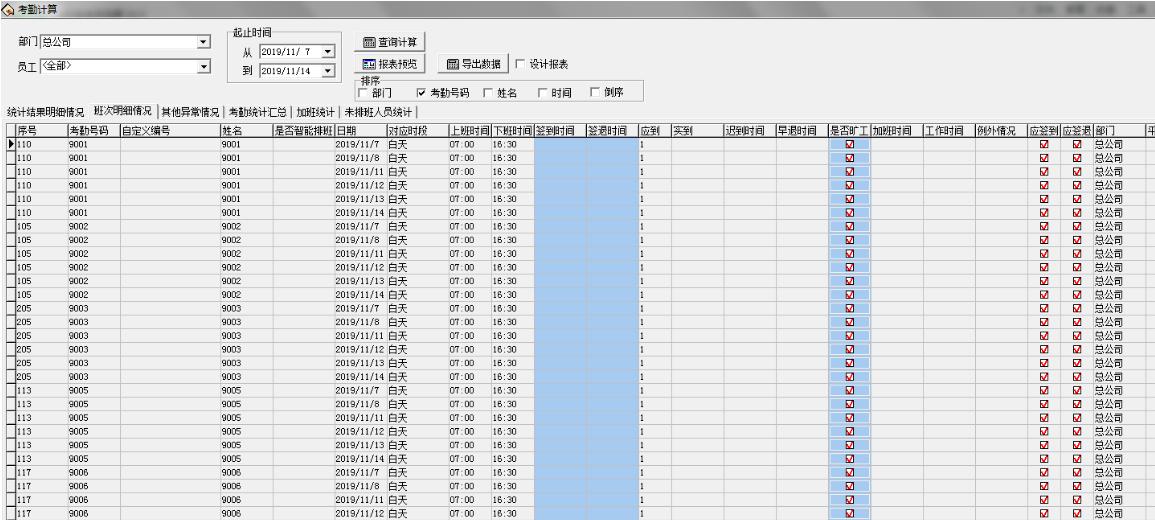Image resolution: width=1155 pixels, height=520 pixels.
Task: Uncheck sort by 考勤号码
Action: pyautogui.click(x=421, y=93)
